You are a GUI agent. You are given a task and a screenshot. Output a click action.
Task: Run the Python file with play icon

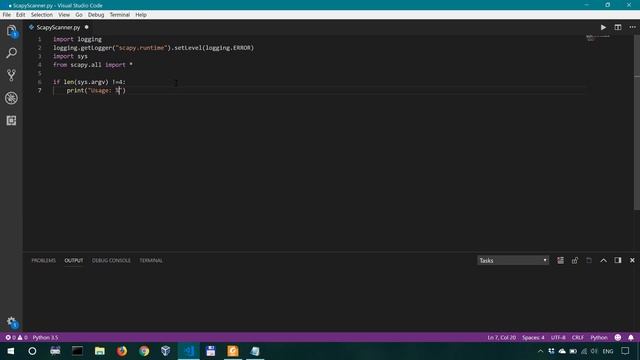tap(603, 27)
